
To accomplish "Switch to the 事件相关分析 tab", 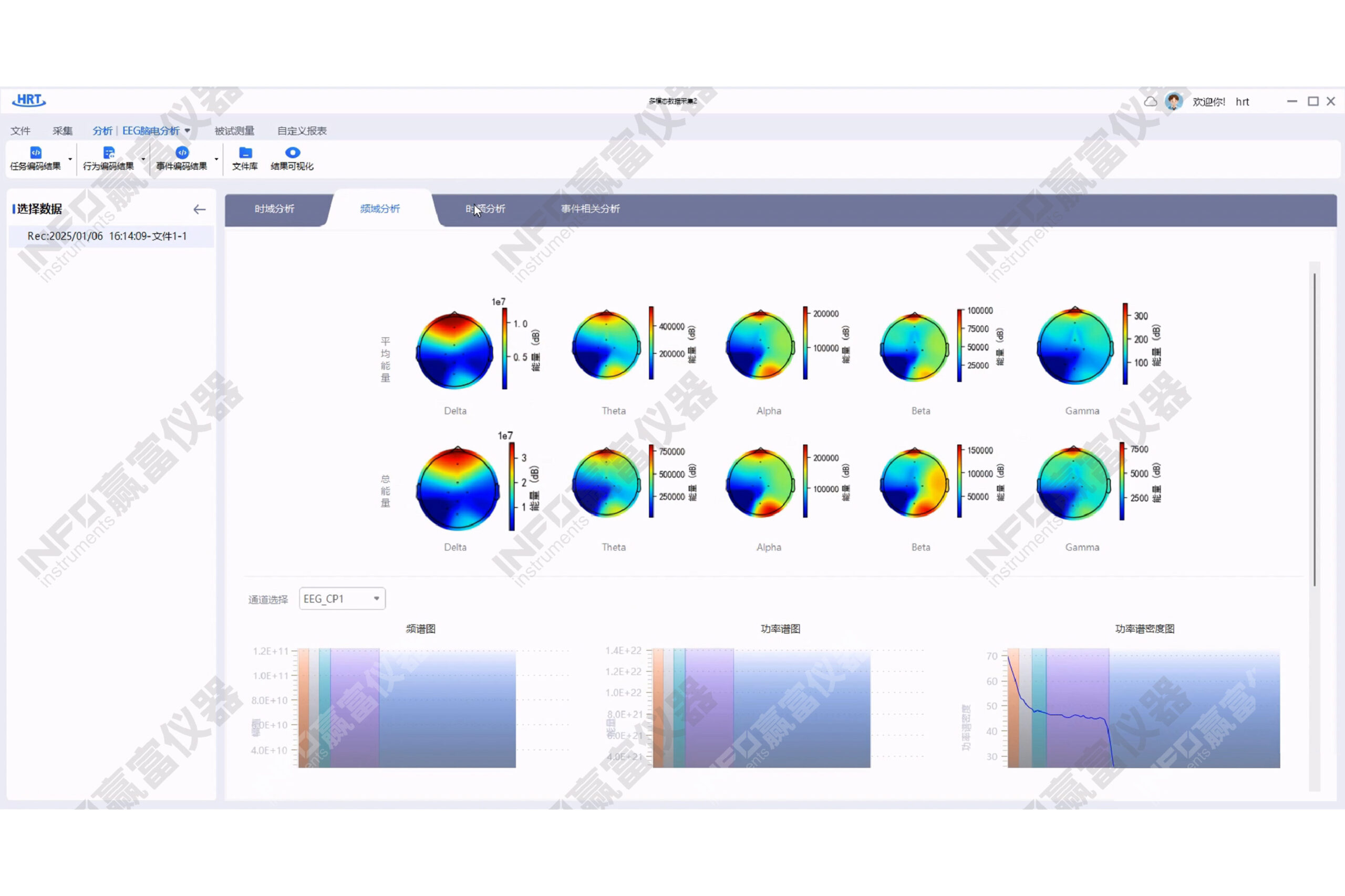I will 591,209.
